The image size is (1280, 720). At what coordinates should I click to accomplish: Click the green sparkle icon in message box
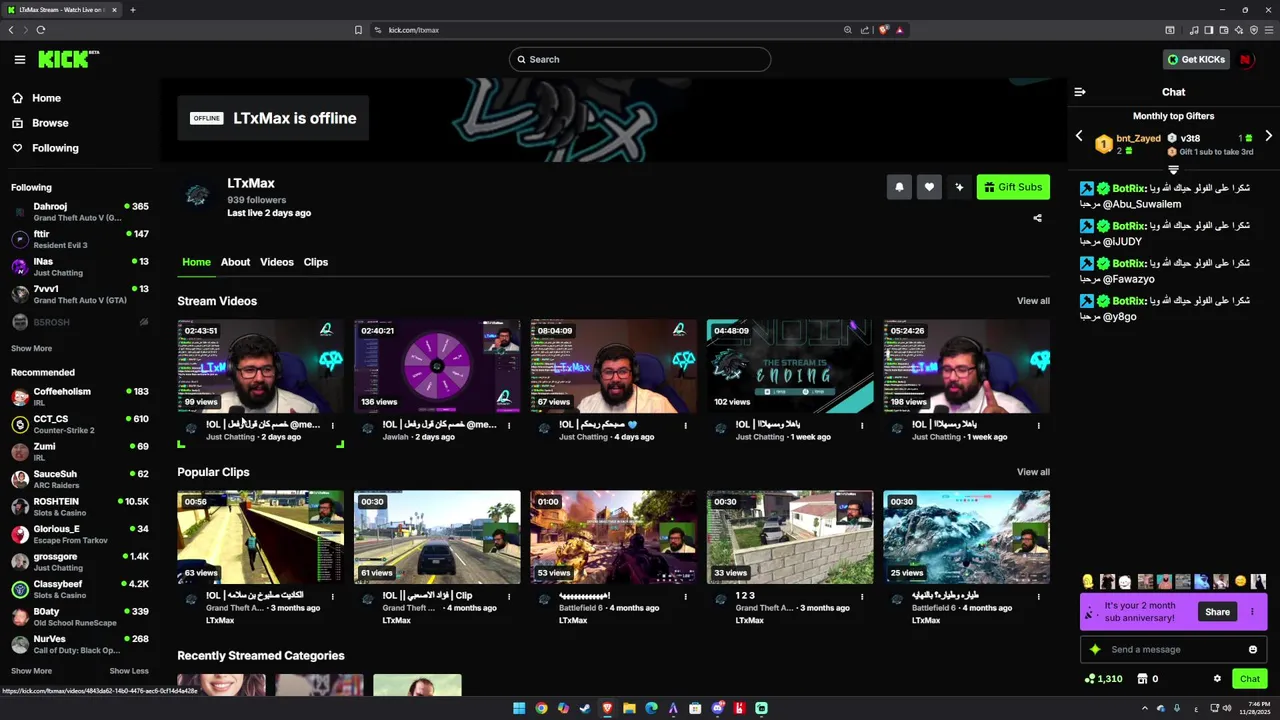(x=1095, y=650)
